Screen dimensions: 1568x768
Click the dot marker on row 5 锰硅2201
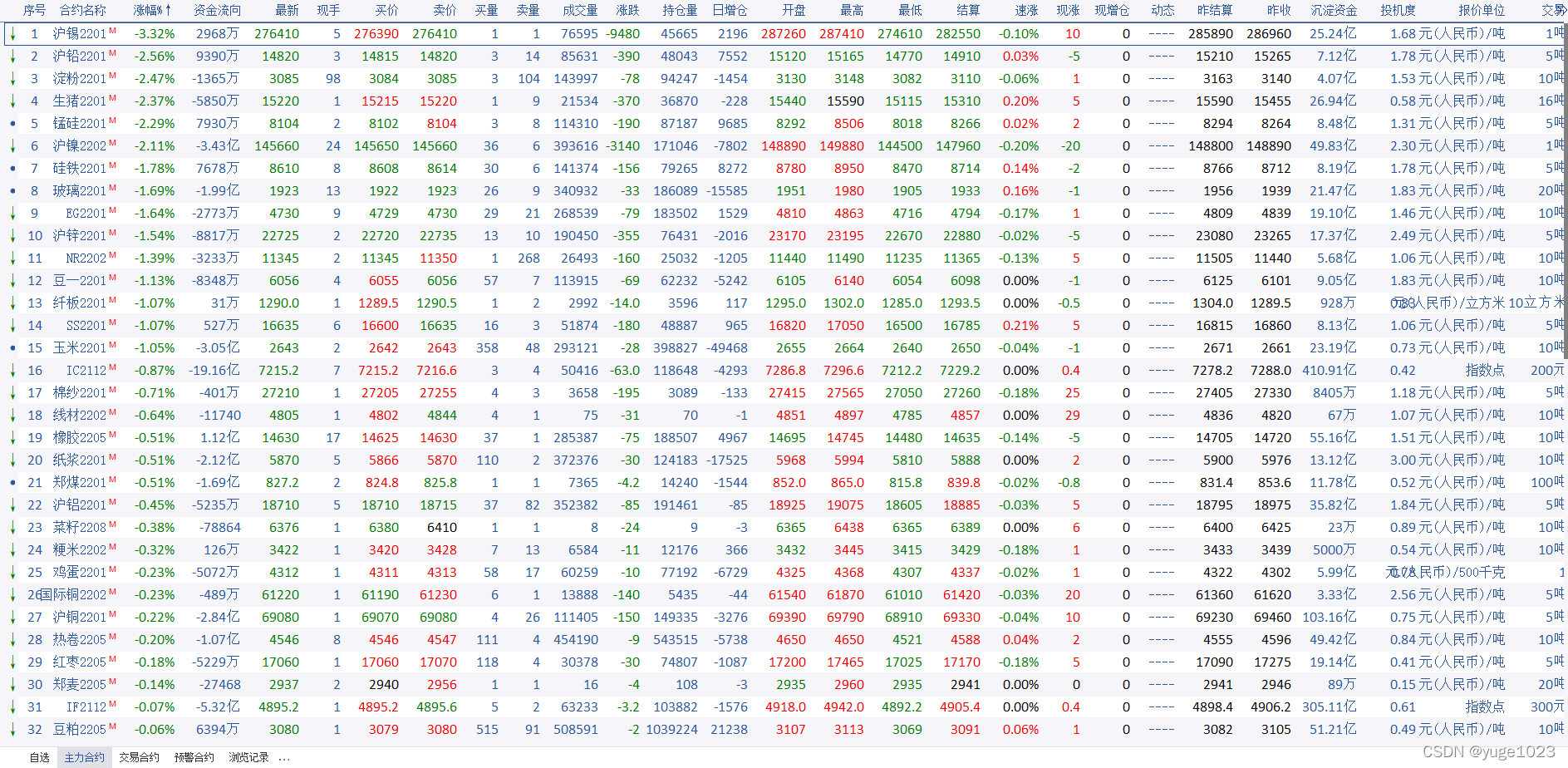pos(12,123)
